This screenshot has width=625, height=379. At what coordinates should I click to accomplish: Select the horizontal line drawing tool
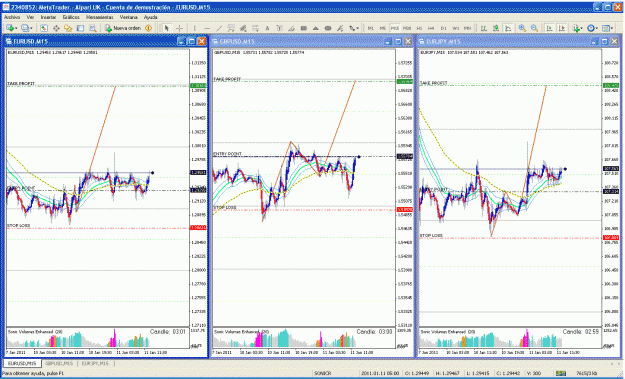coord(207,28)
